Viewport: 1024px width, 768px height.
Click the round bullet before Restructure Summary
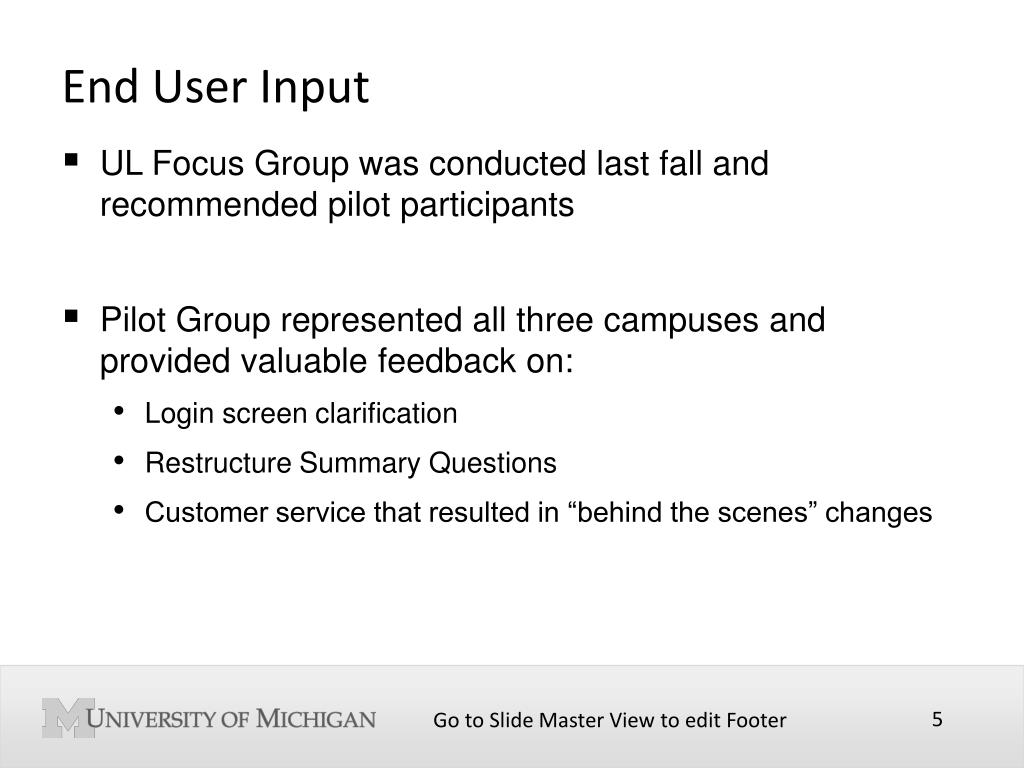119,461
